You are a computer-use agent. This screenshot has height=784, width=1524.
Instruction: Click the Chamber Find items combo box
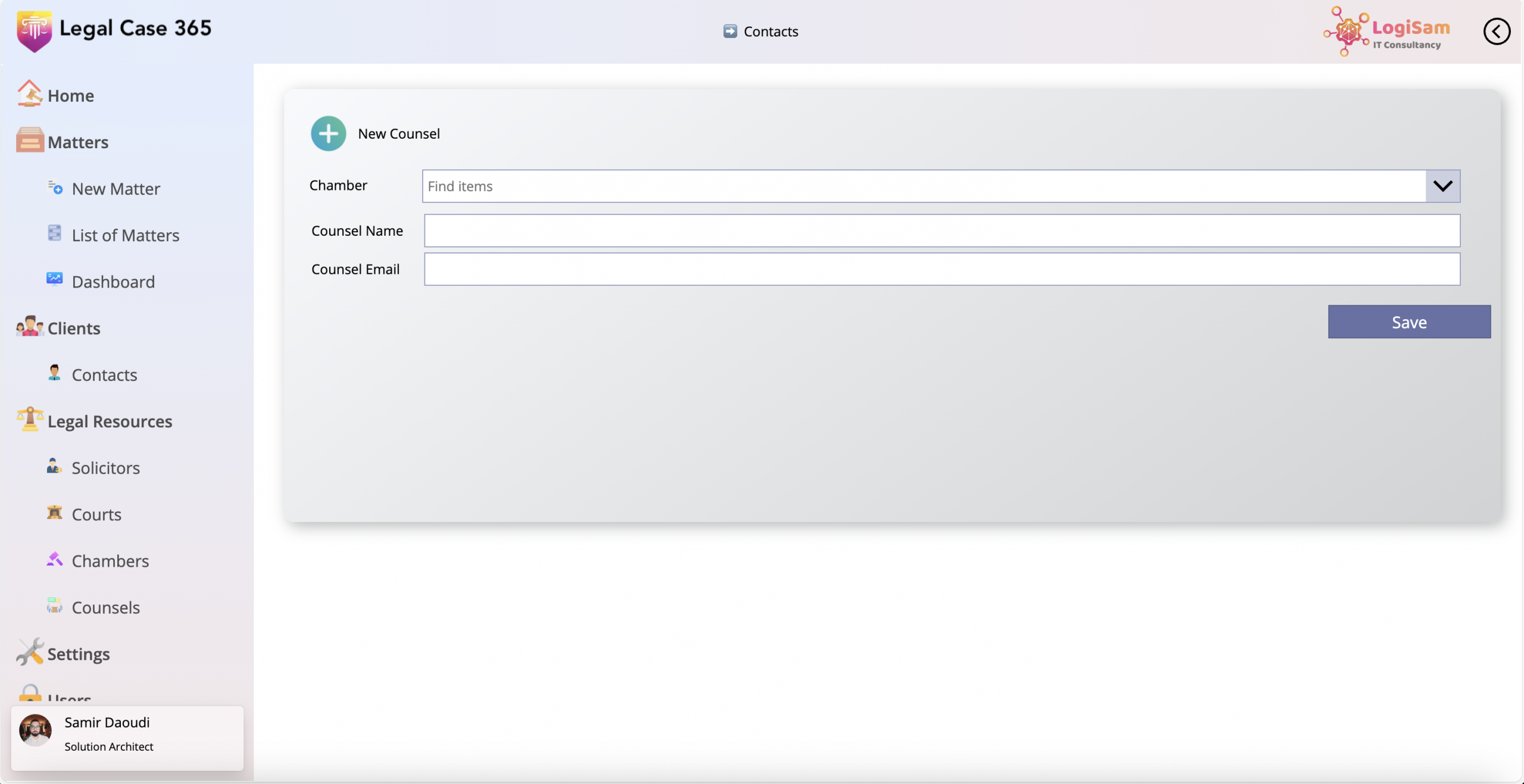pyautogui.click(x=923, y=186)
